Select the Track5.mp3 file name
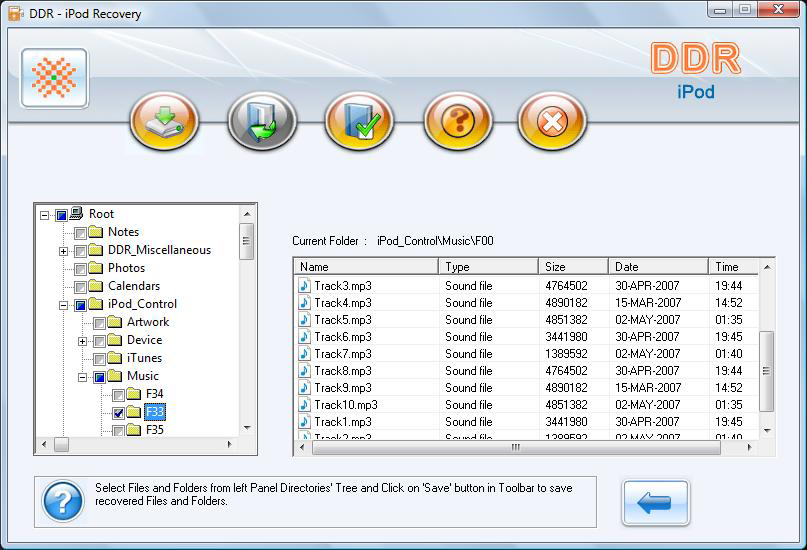The height and width of the screenshot is (550, 807). point(343,320)
